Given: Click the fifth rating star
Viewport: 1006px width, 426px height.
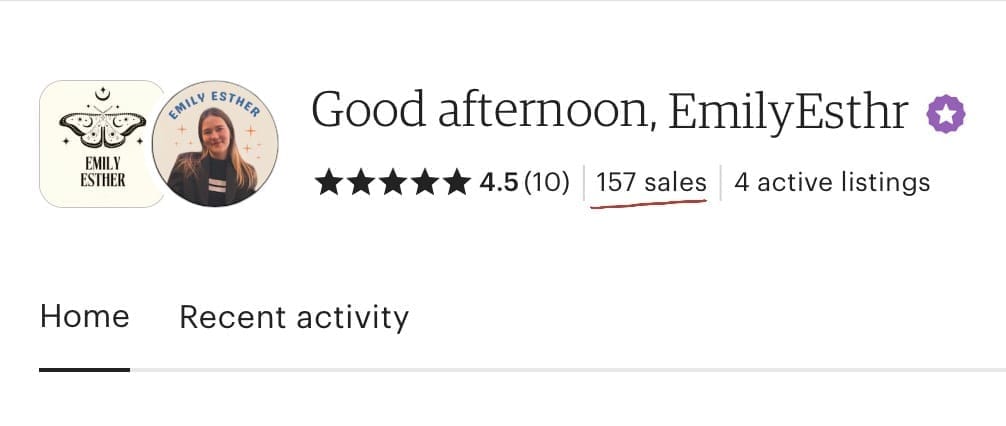Looking at the screenshot, I should click(456, 182).
